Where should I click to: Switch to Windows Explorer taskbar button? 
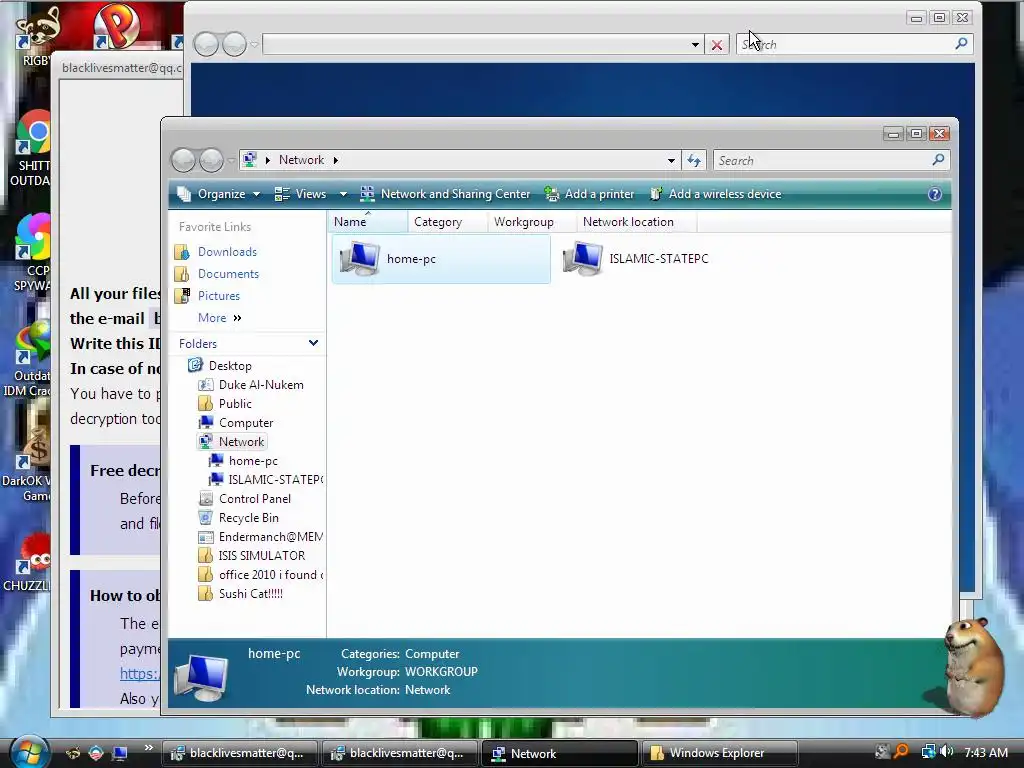[x=720, y=754]
